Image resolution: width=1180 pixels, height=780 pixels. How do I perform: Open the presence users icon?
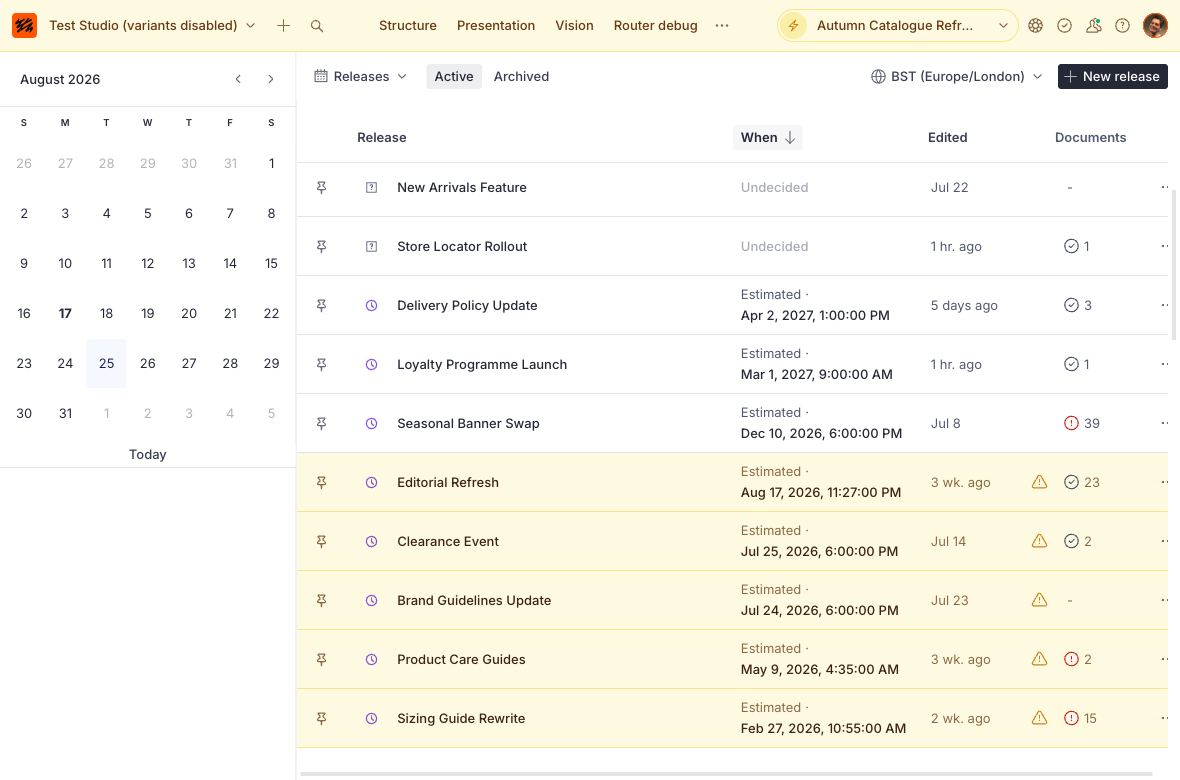pyautogui.click(x=1093, y=26)
